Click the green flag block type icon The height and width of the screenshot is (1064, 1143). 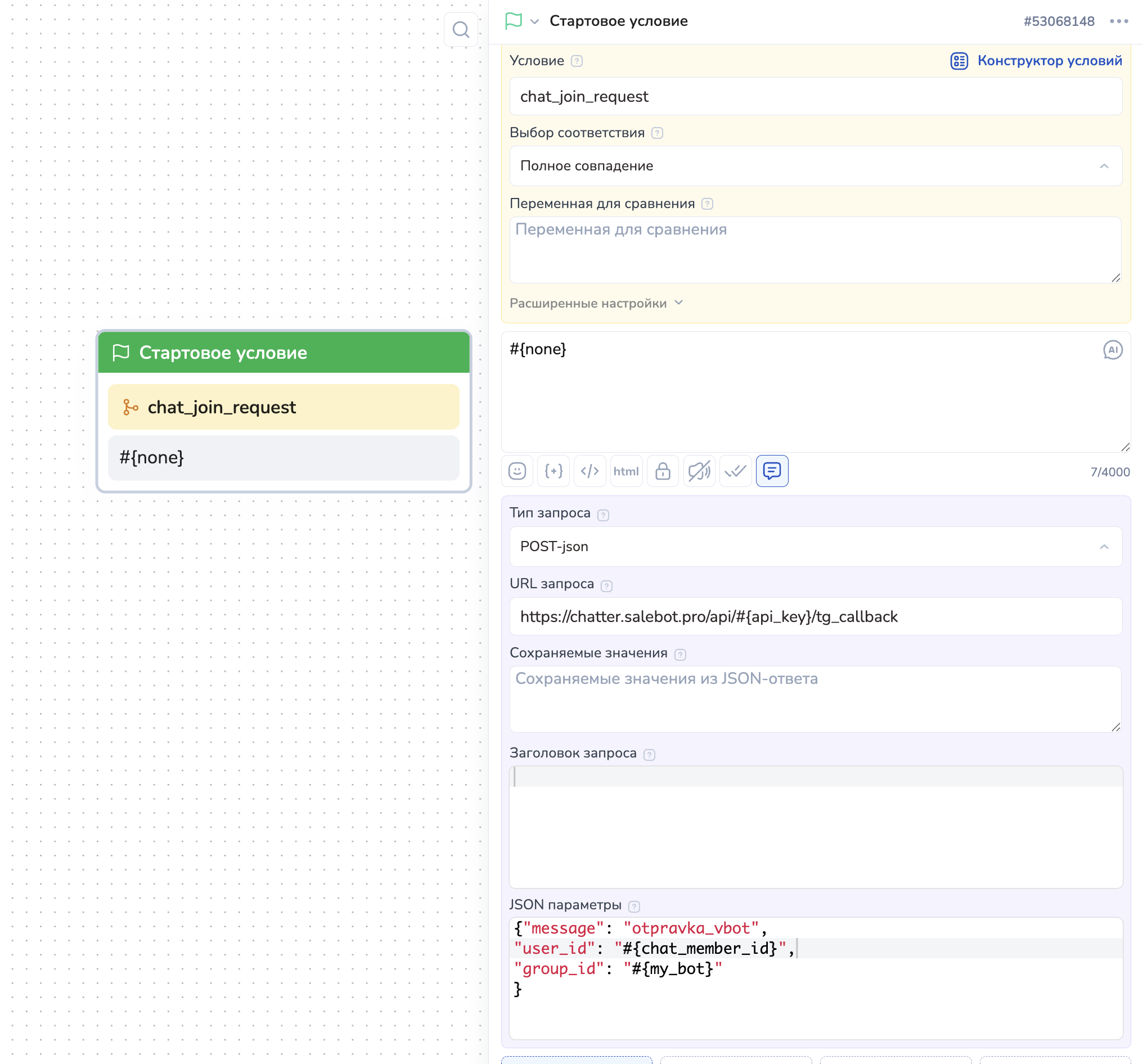[513, 21]
